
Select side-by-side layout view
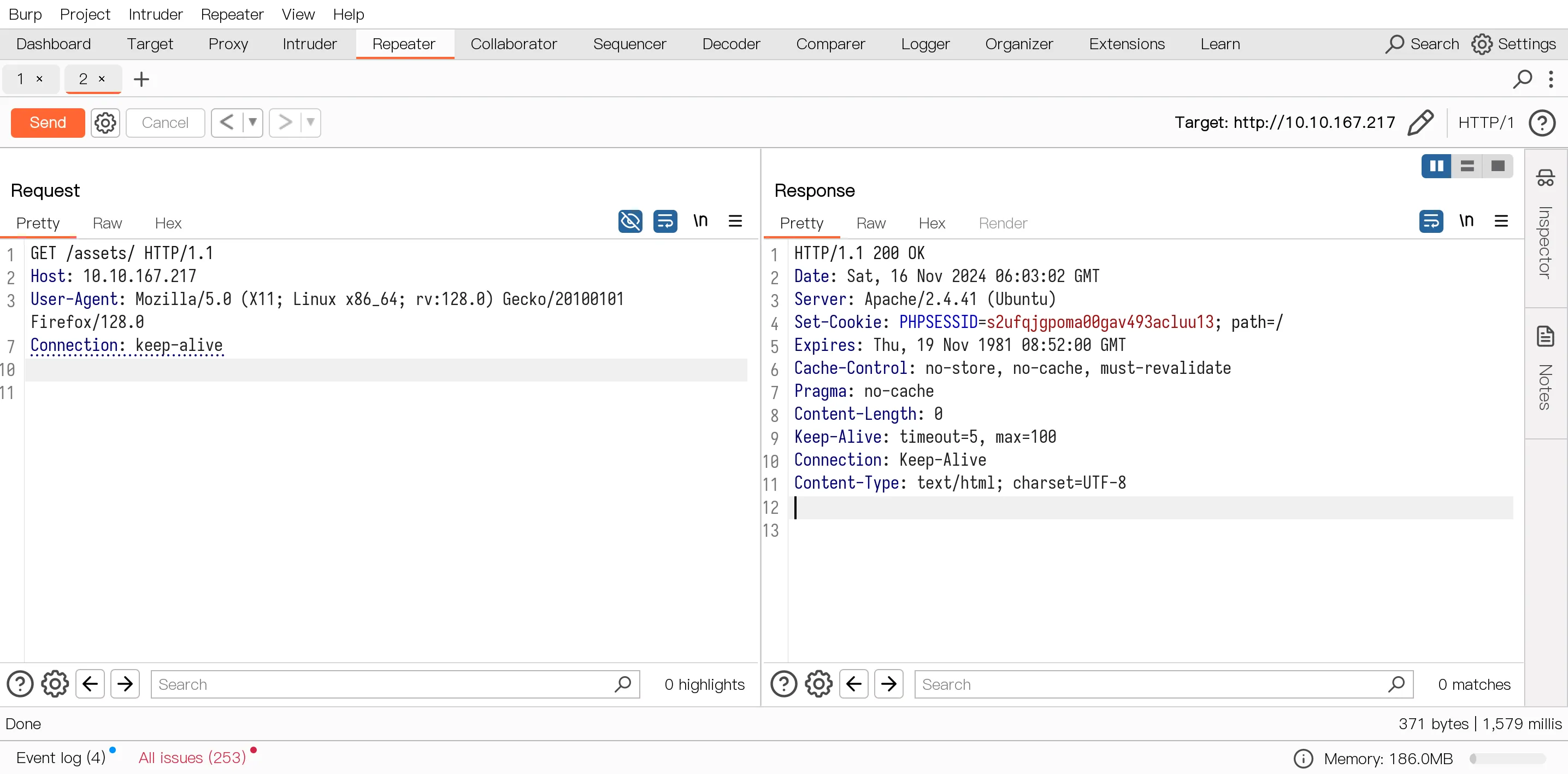[1436, 166]
